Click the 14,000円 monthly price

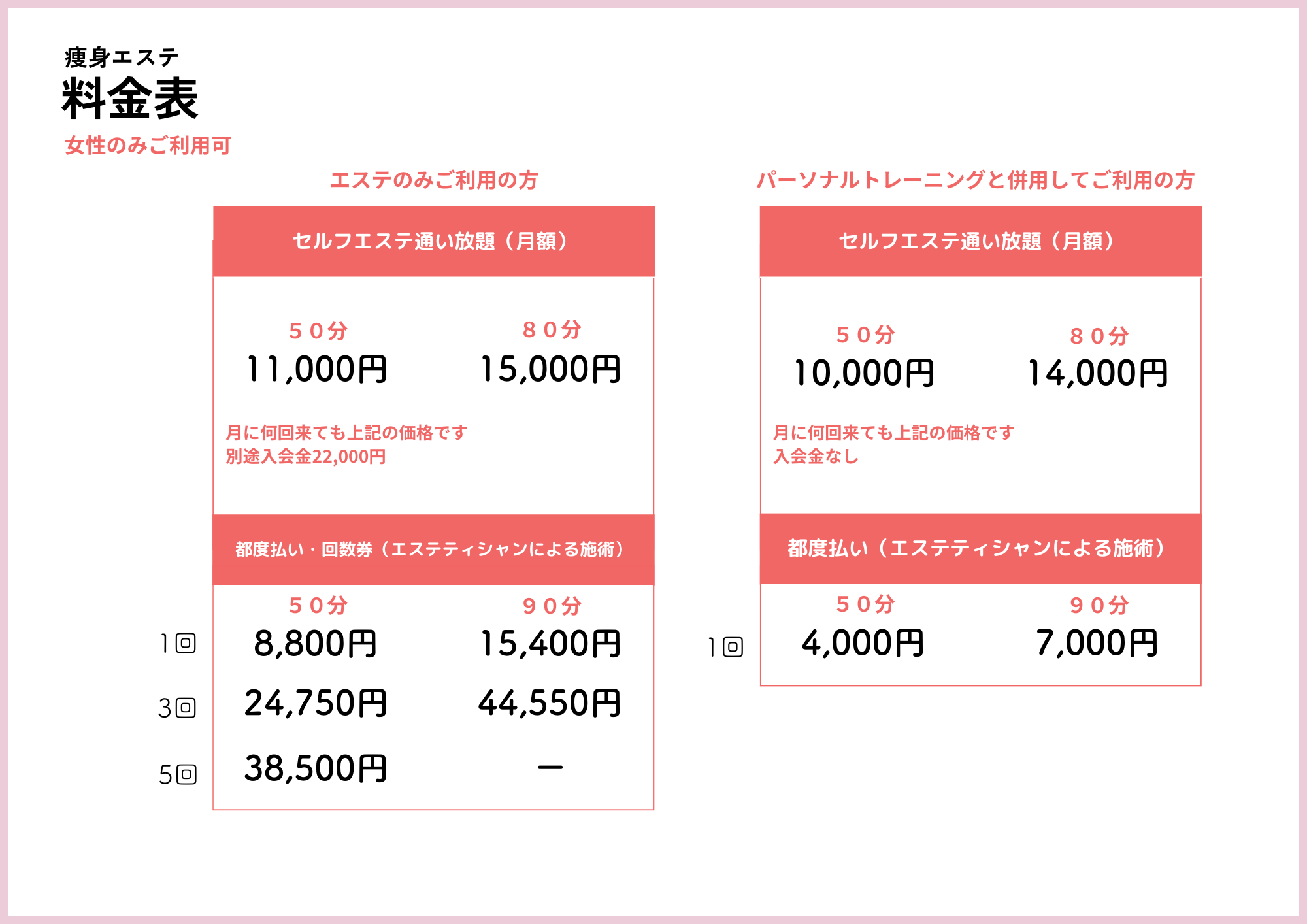(1098, 373)
